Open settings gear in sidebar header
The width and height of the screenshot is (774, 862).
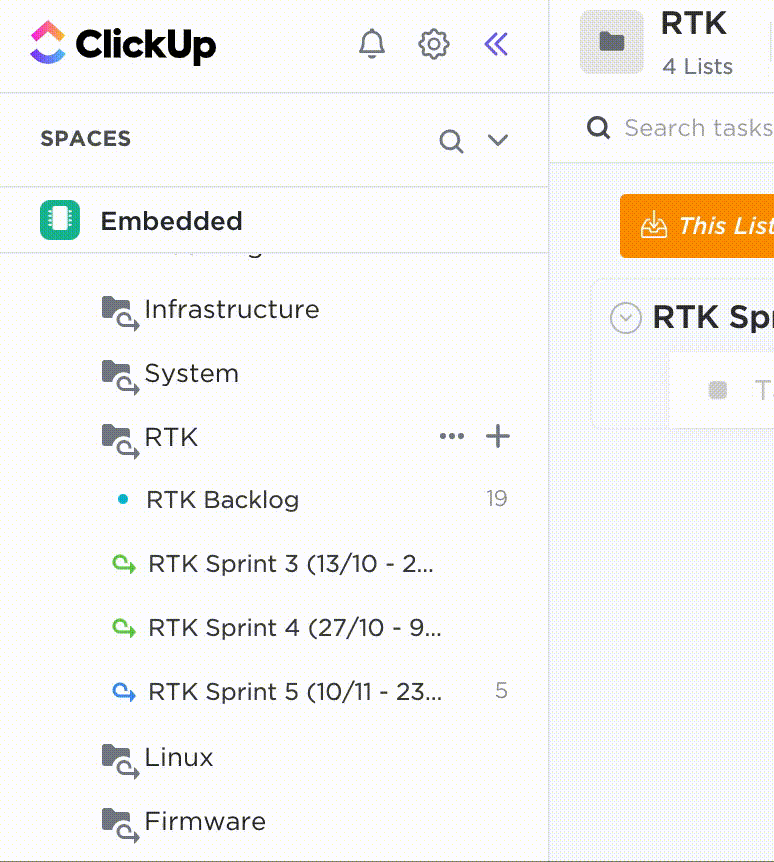[x=434, y=44]
